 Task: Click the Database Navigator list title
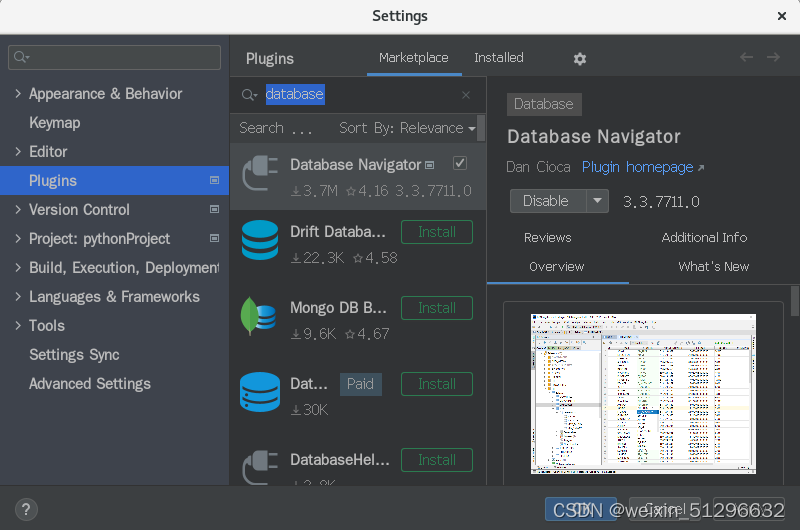356,165
